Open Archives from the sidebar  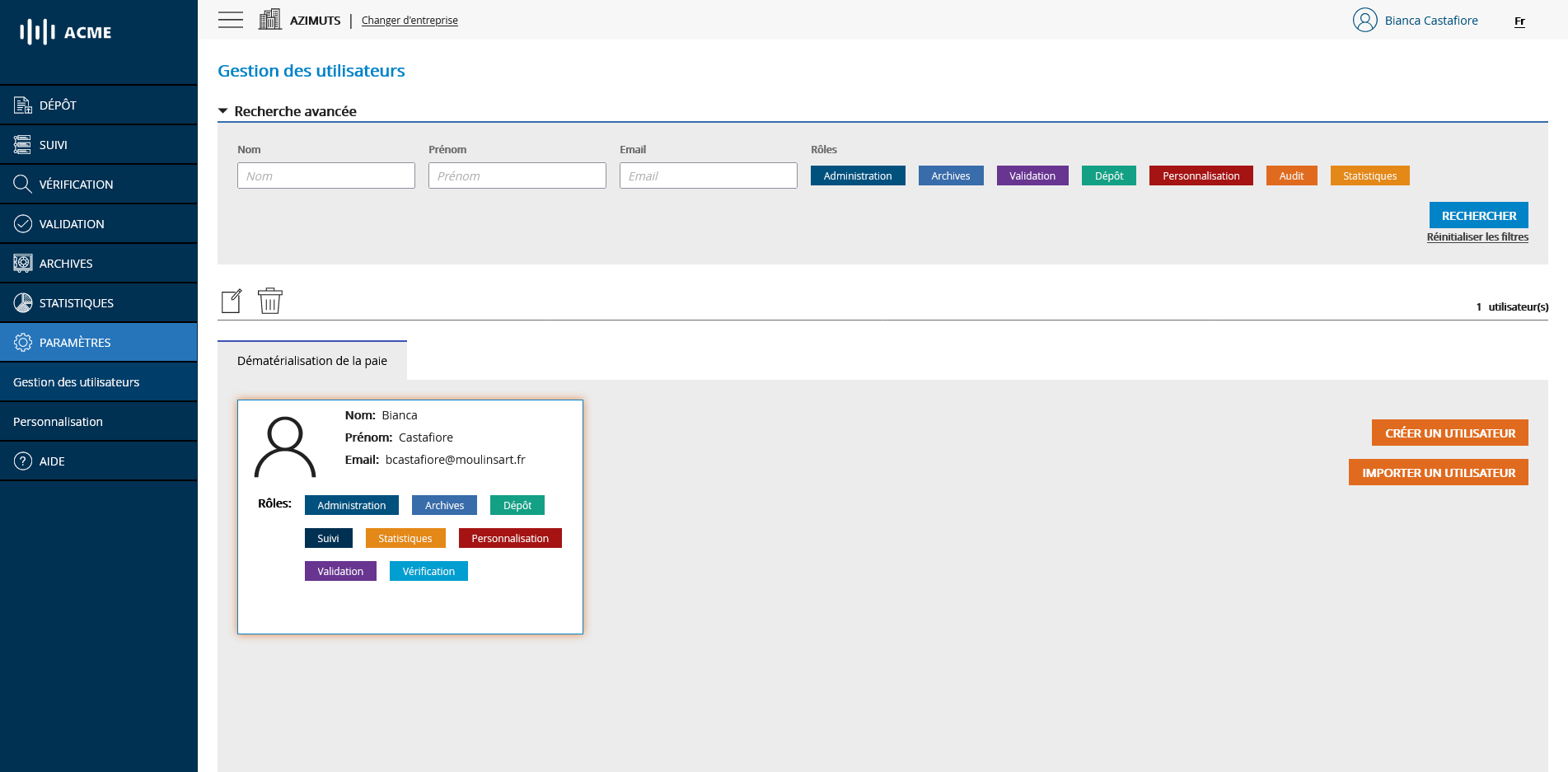(x=22, y=263)
